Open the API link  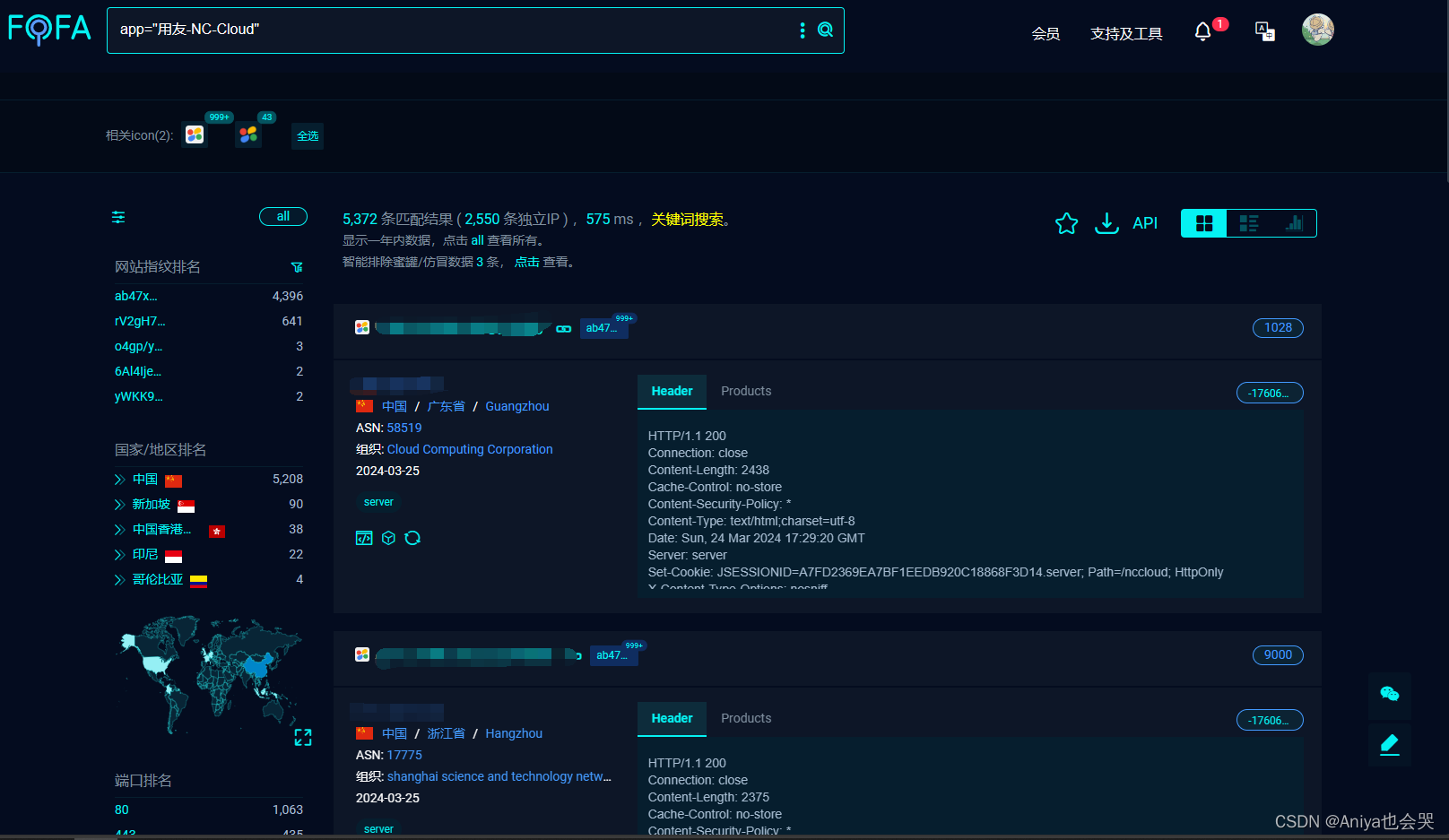tap(1145, 223)
